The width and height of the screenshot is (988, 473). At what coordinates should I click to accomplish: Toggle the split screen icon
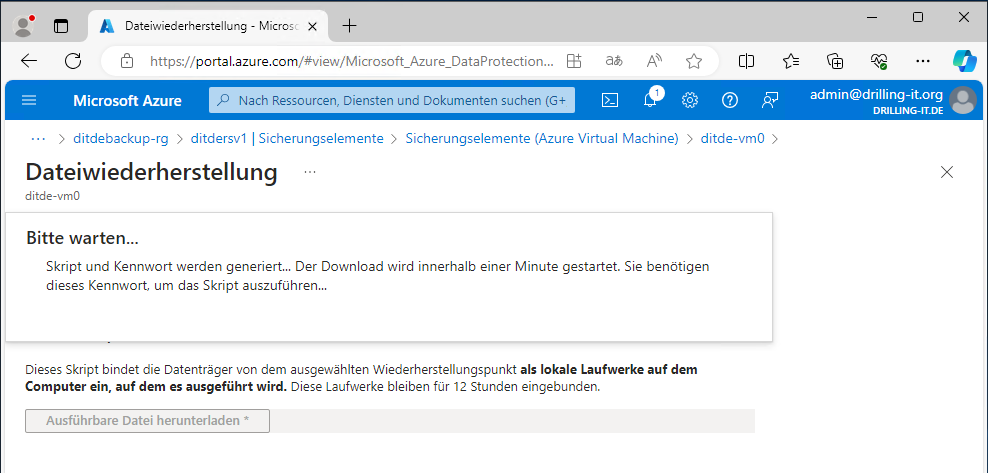(747, 61)
